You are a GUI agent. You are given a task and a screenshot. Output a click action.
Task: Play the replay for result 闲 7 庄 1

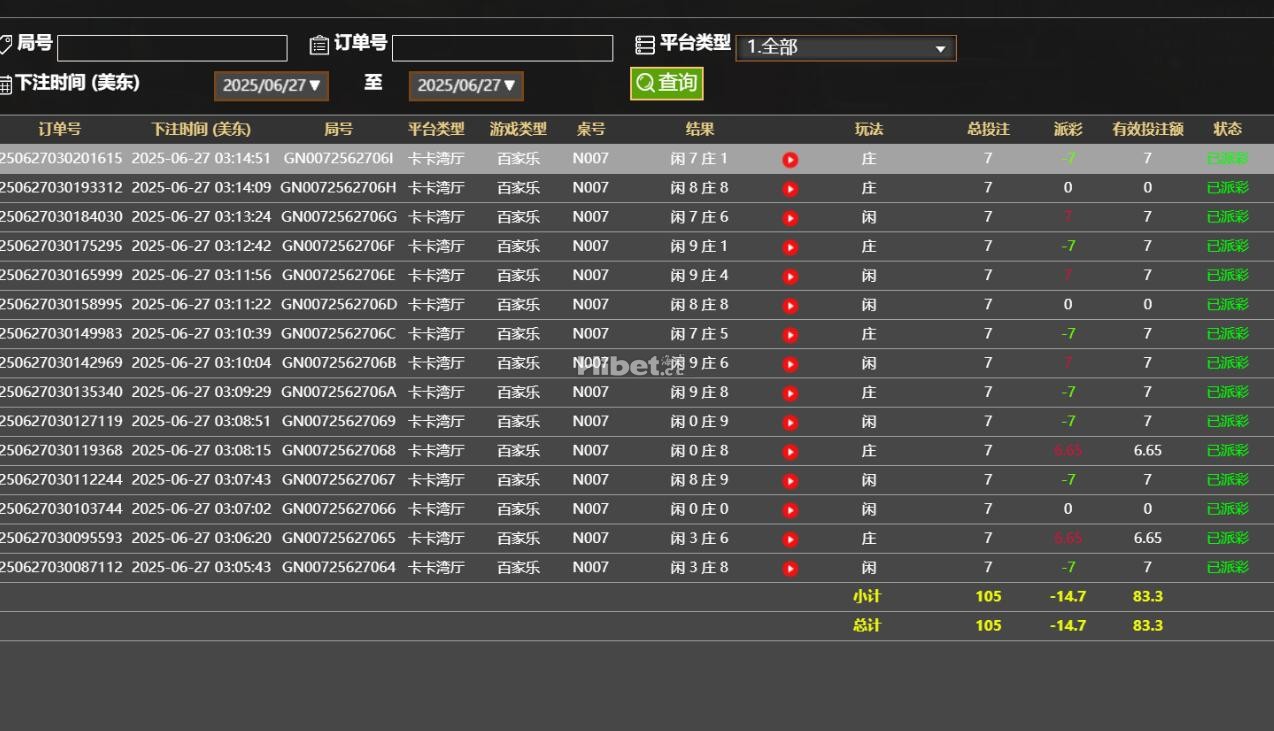[x=789, y=158]
